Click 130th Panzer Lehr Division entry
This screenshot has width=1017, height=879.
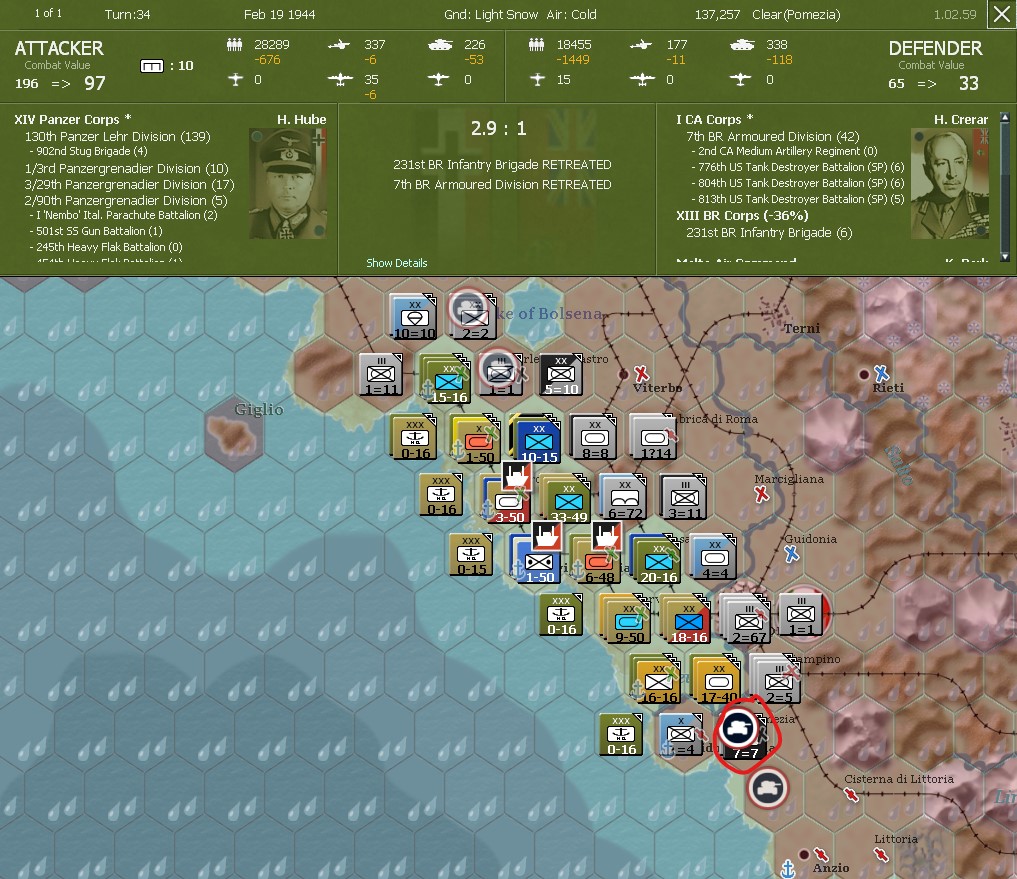click(117, 136)
